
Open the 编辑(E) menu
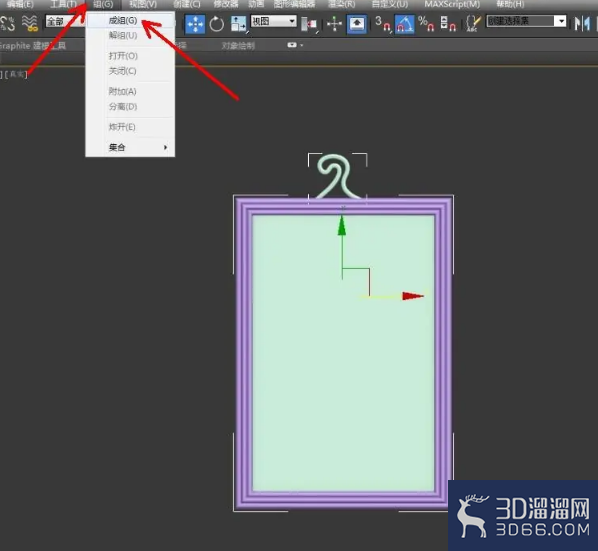click(20, 4)
